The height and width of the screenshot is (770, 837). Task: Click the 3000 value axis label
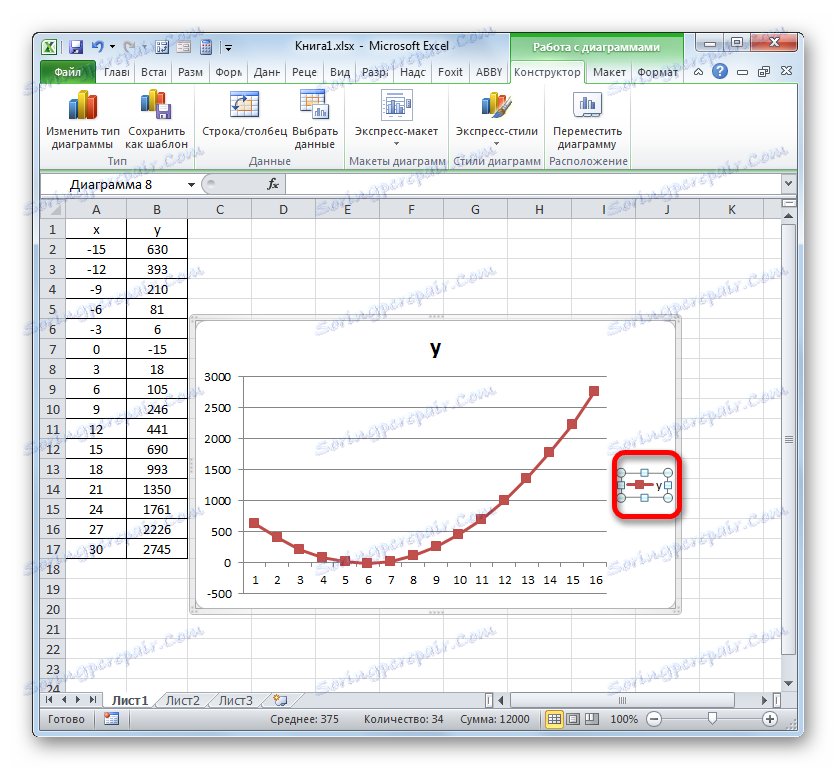pyautogui.click(x=217, y=377)
